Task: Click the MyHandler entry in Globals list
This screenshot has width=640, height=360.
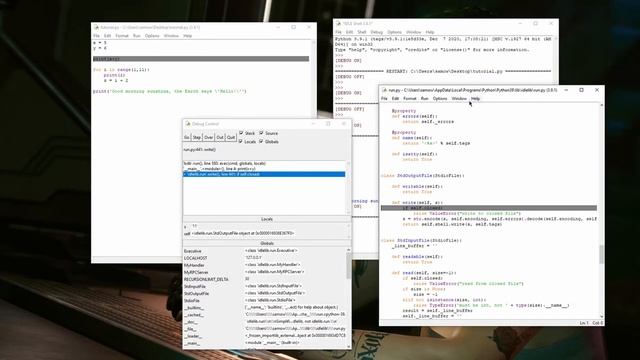Action: click(x=194, y=265)
